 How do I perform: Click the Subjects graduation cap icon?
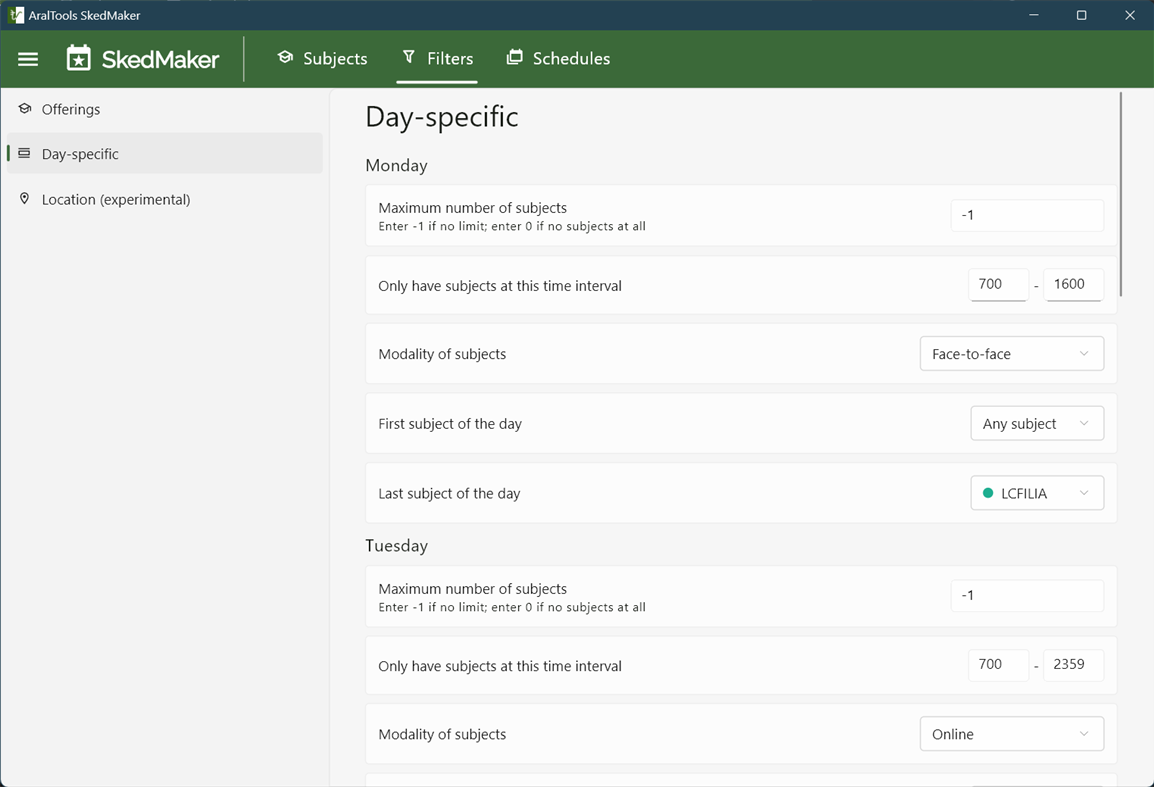point(285,58)
